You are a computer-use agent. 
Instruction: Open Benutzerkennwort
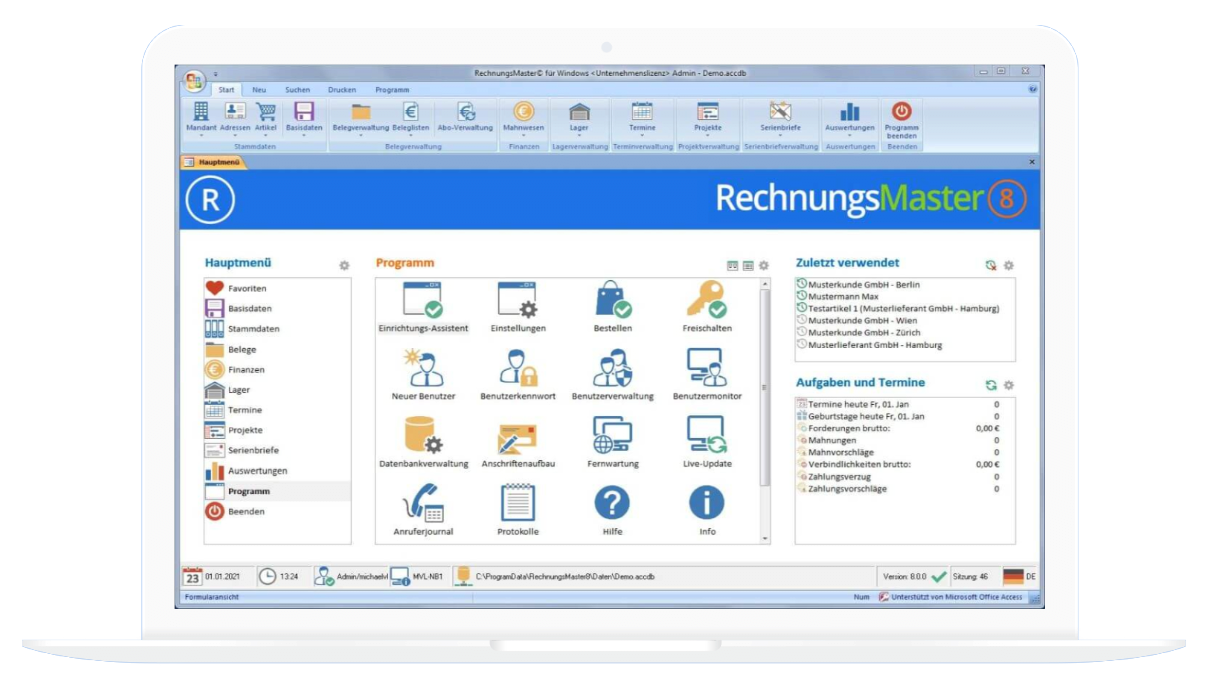[x=518, y=376]
